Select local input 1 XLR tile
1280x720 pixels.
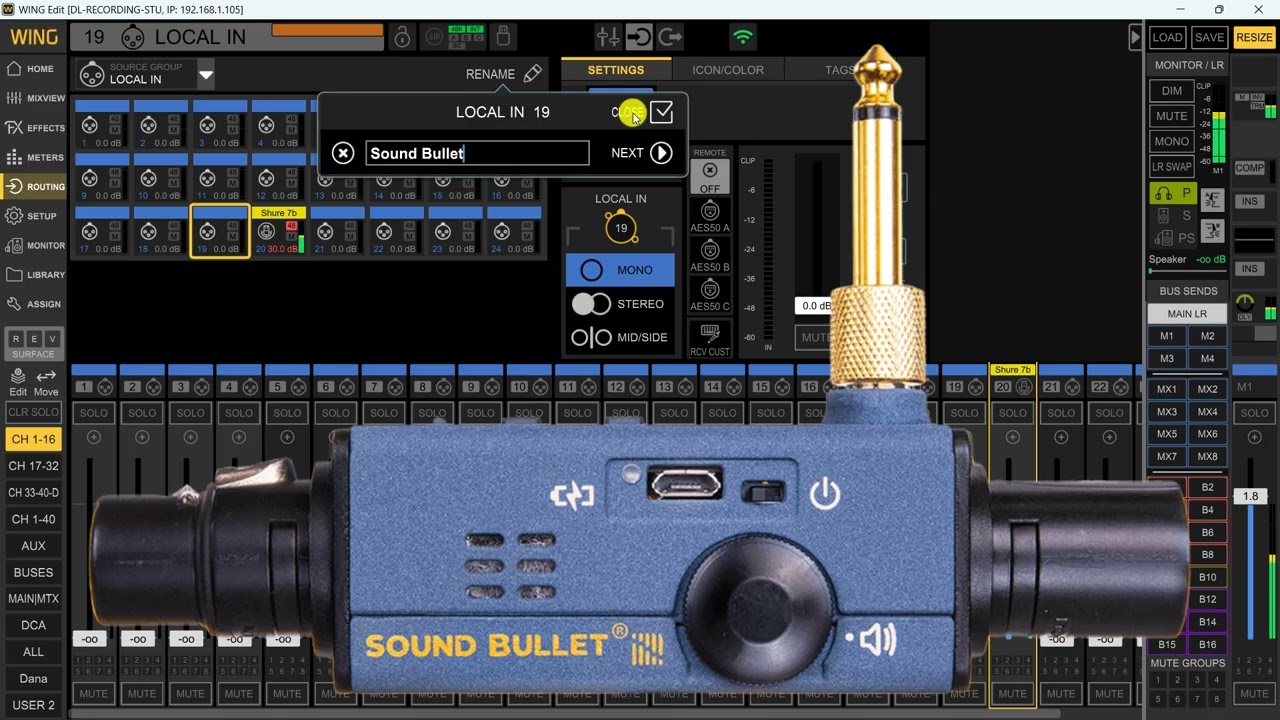(101, 126)
